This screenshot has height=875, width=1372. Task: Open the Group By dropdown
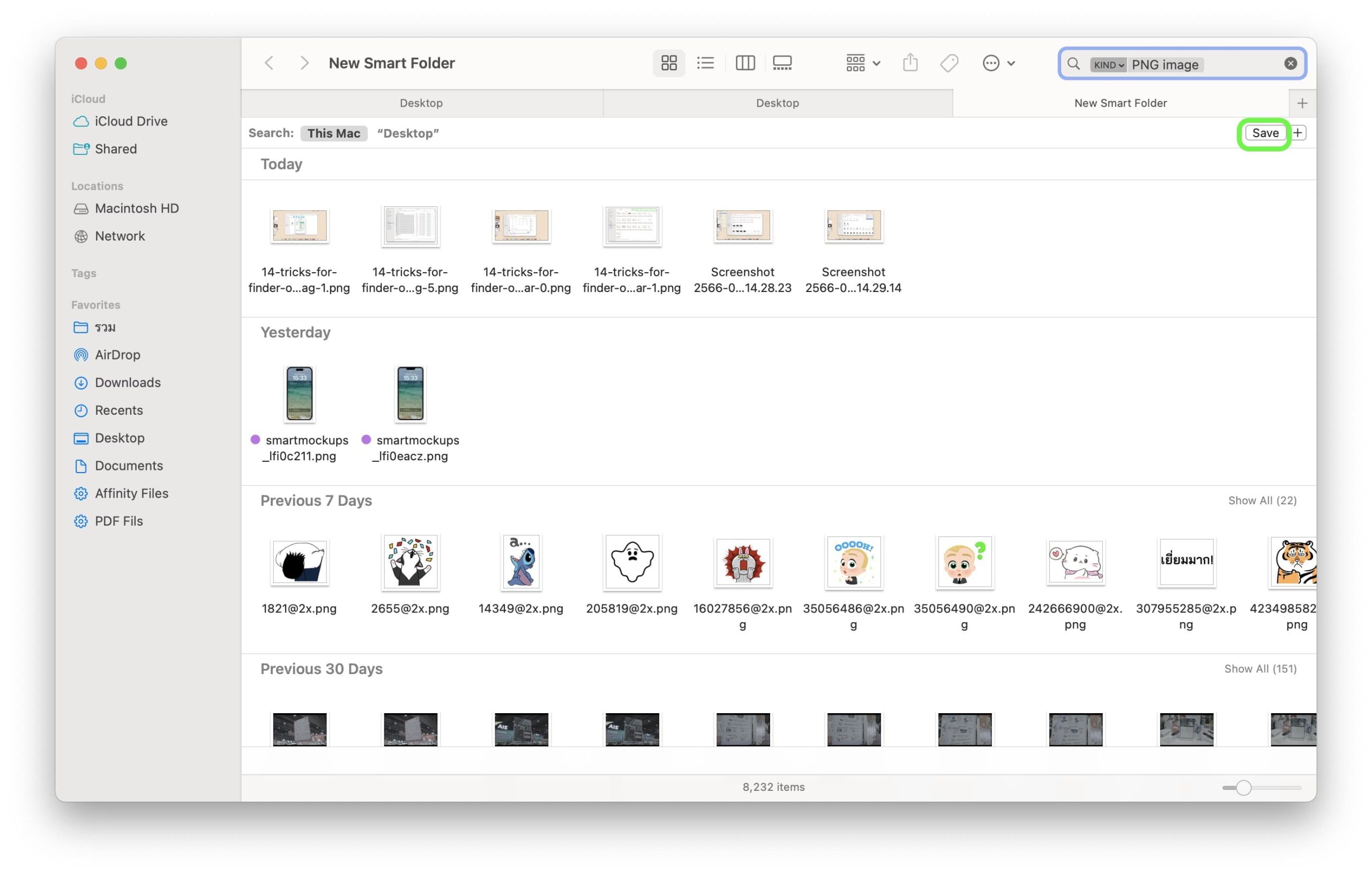(x=863, y=63)
